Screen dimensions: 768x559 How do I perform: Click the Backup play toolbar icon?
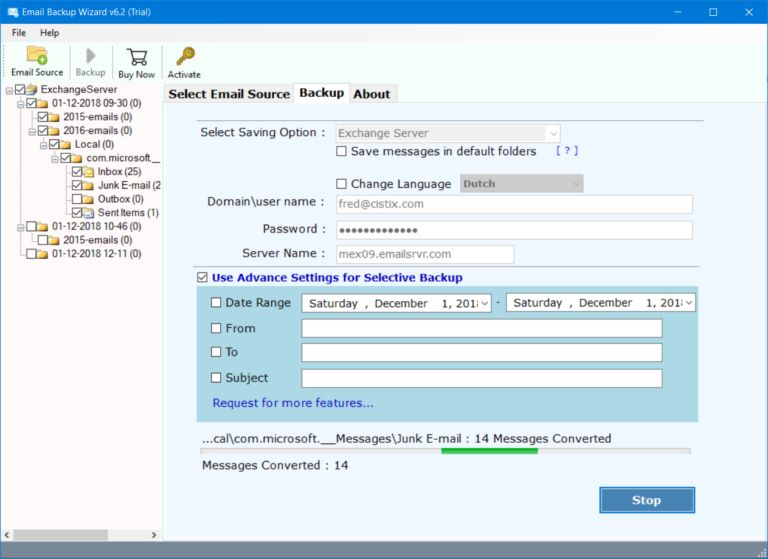[91, 55]
